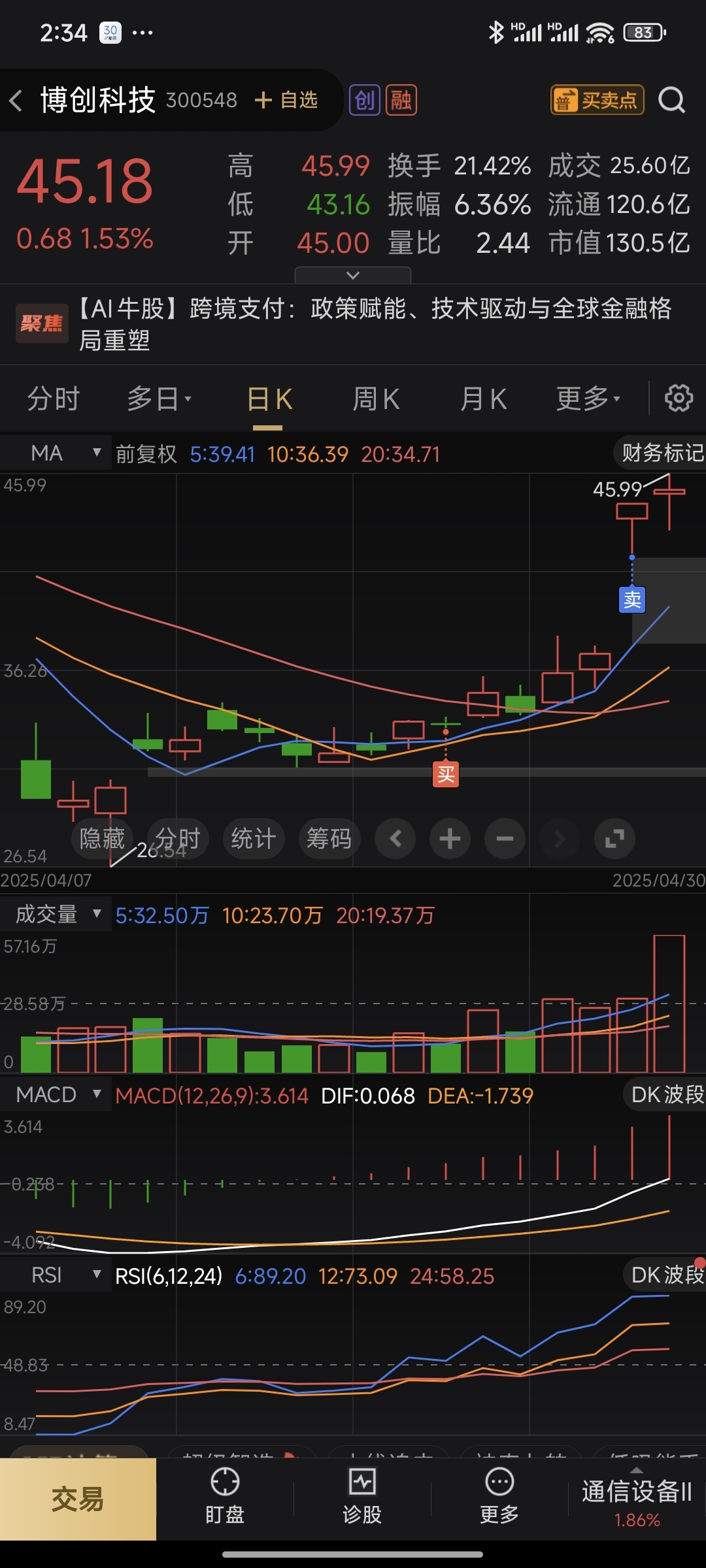Toggle DK波段 on RSI panel

click(664, 1275)
